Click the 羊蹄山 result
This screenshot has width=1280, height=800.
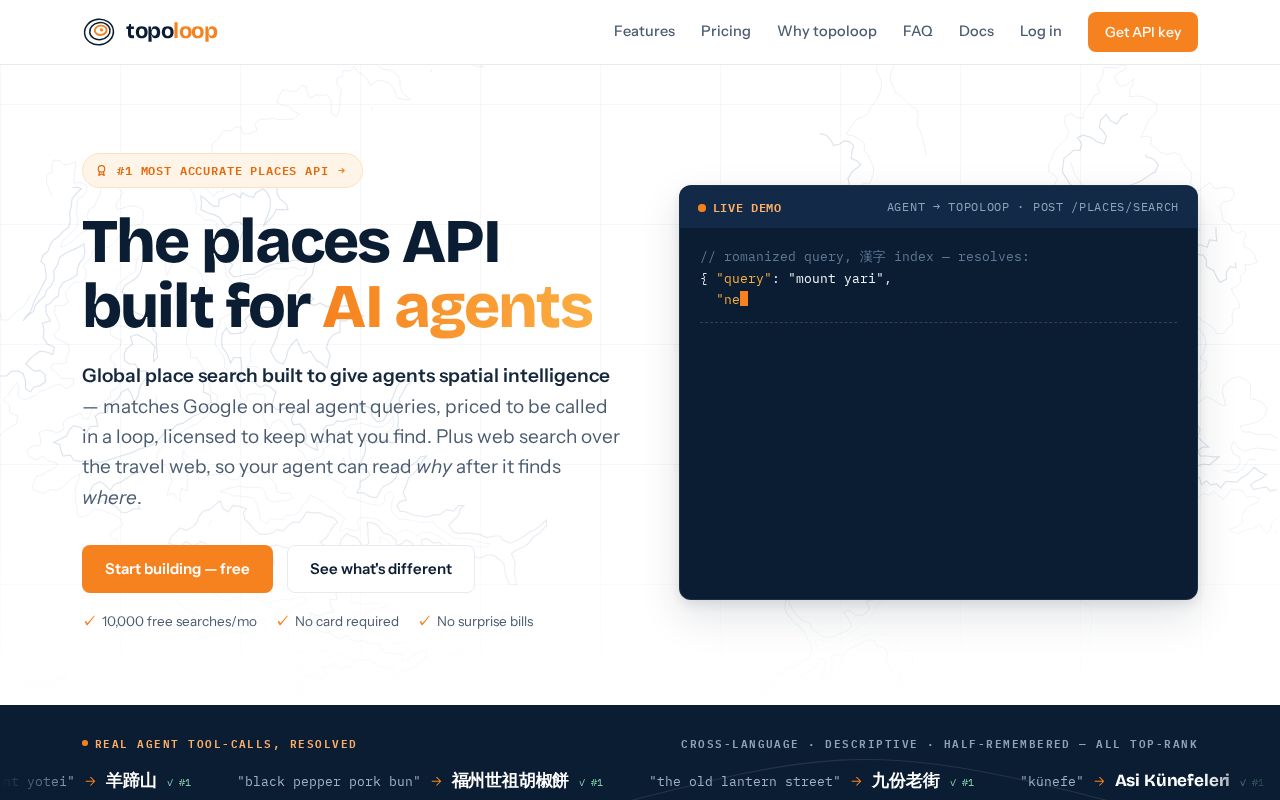pyautogui.click(x=131, y=781)
